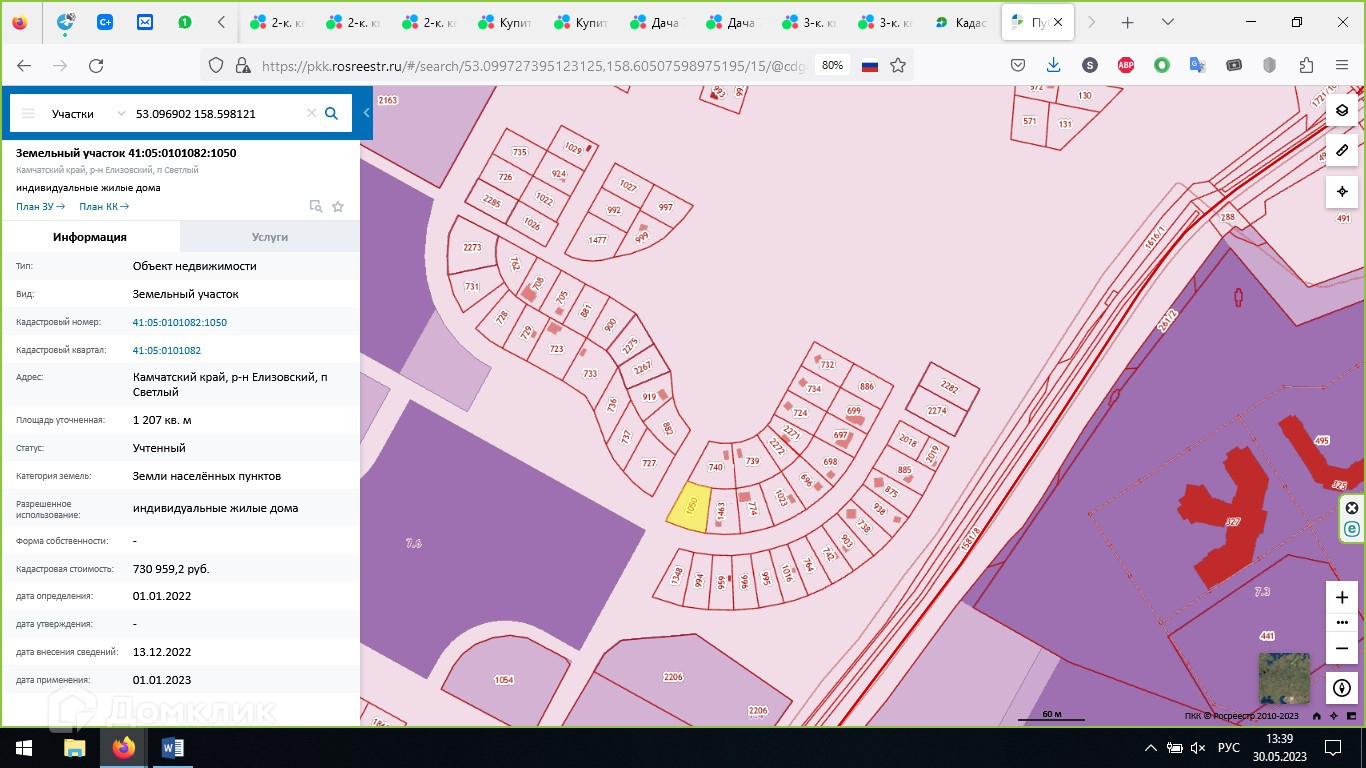
Task: List all open browser tabs
Action: pyautogui.click(x=1167, y=22)
